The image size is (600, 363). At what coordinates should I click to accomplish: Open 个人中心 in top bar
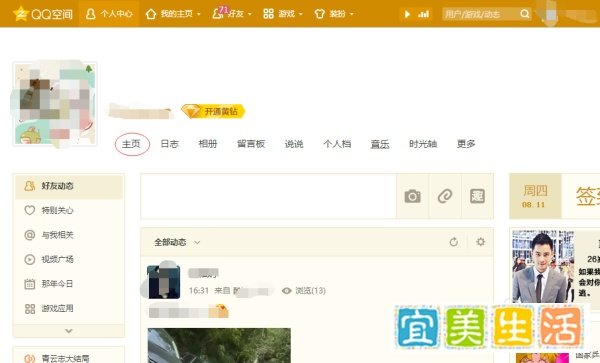[x=109, y=14]
